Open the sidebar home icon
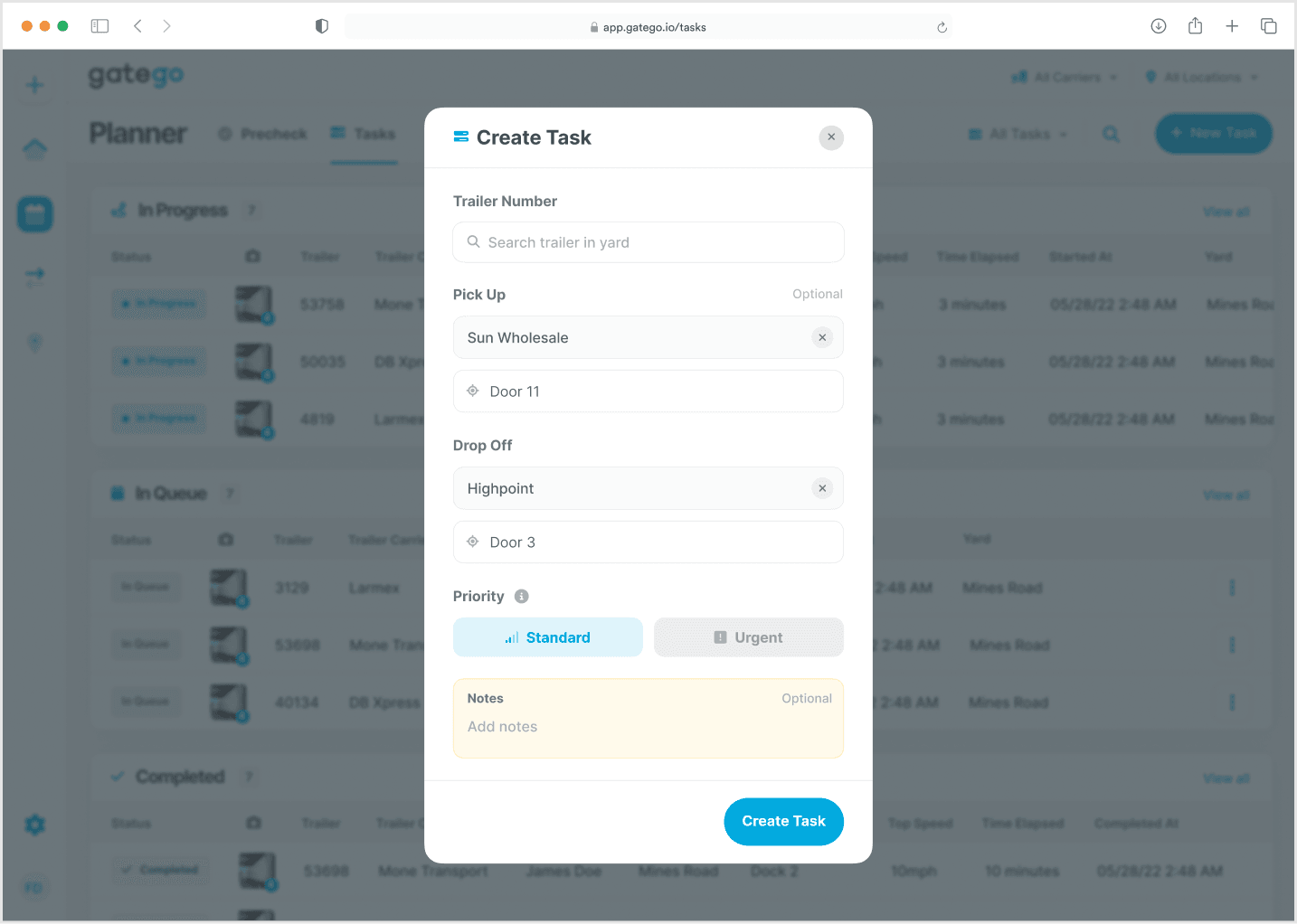 [x=35, y=148]
